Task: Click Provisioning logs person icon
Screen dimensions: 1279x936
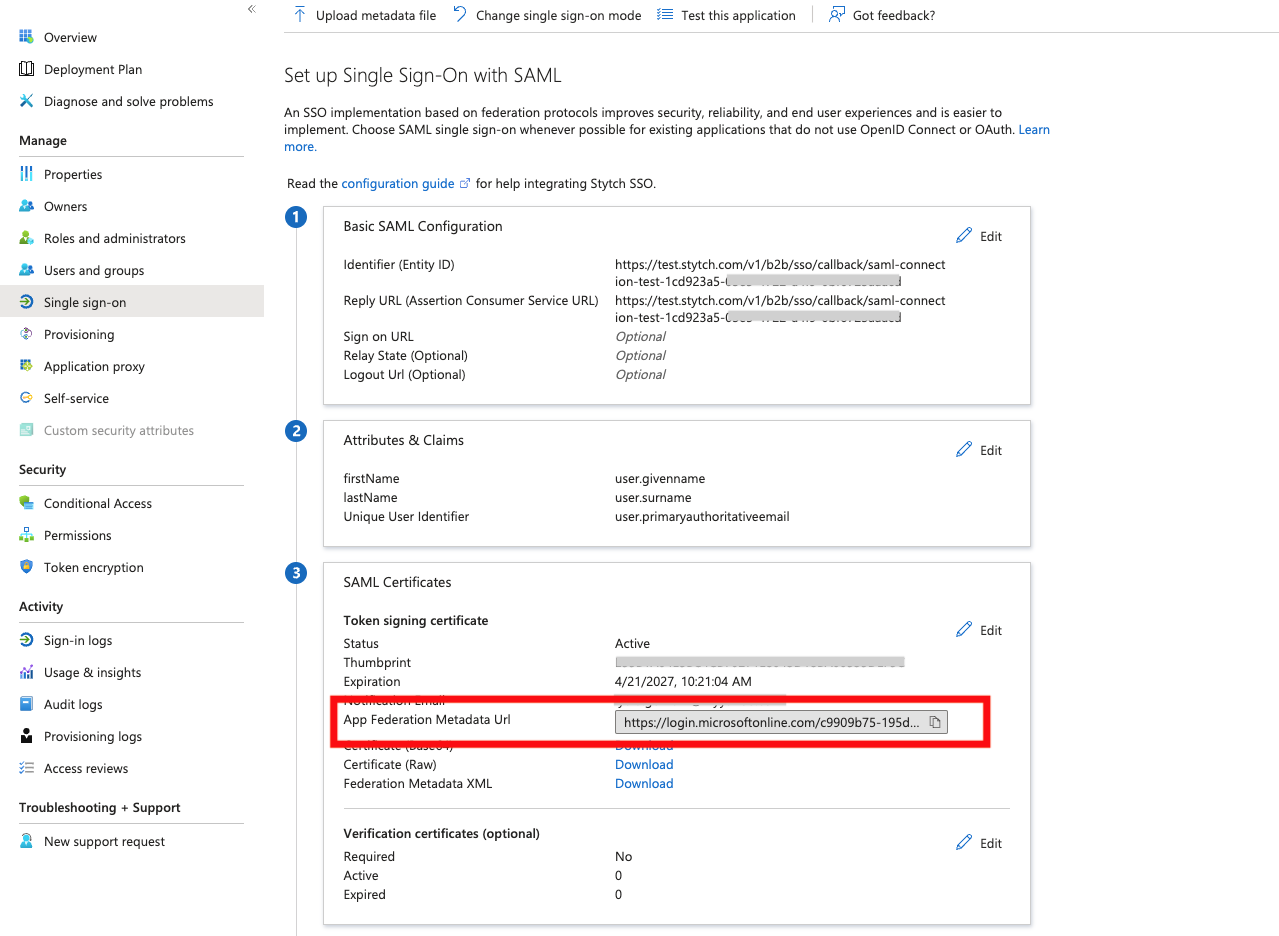Action: point(26,736)
